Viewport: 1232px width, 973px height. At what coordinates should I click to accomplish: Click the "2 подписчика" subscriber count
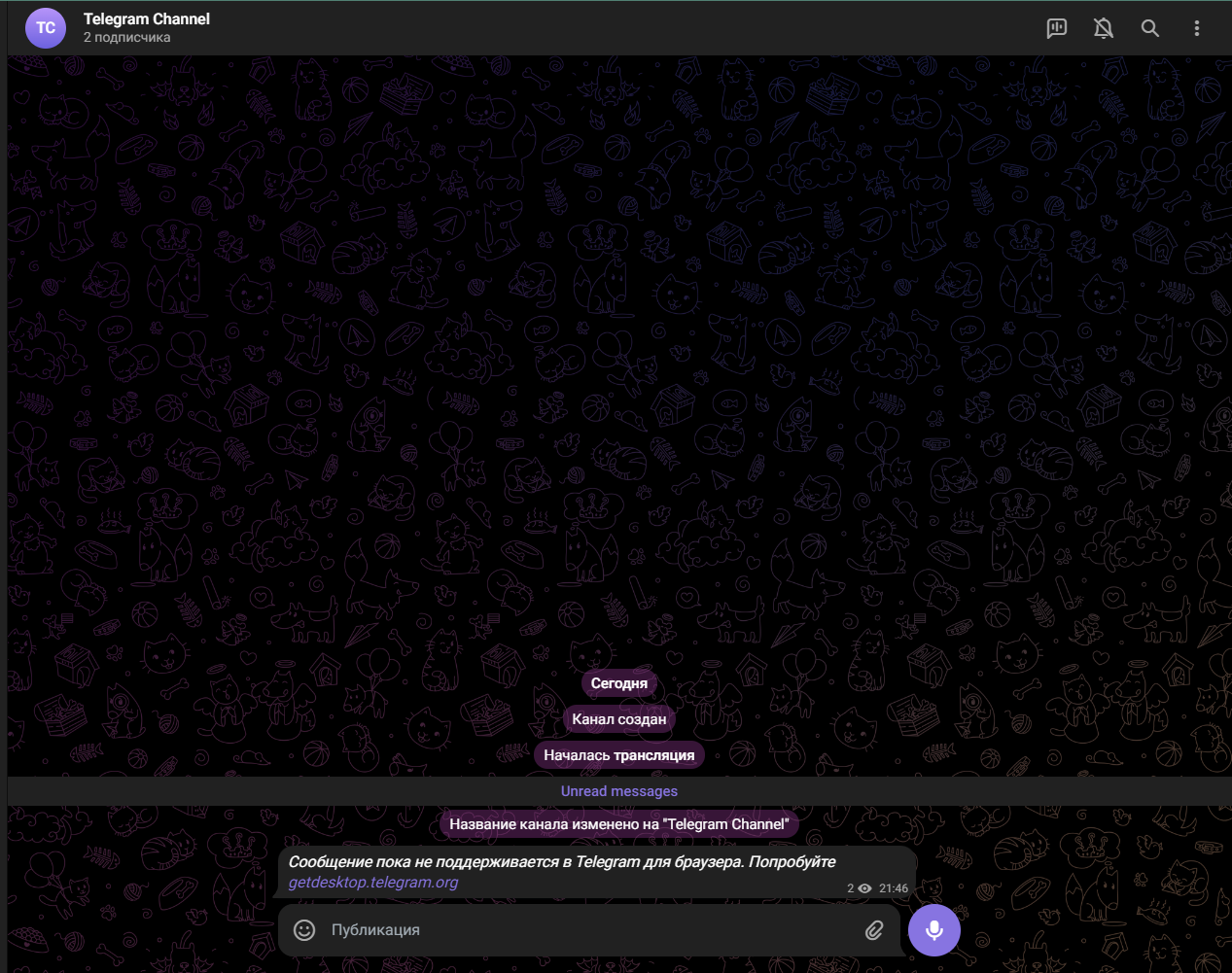point(126,38)
